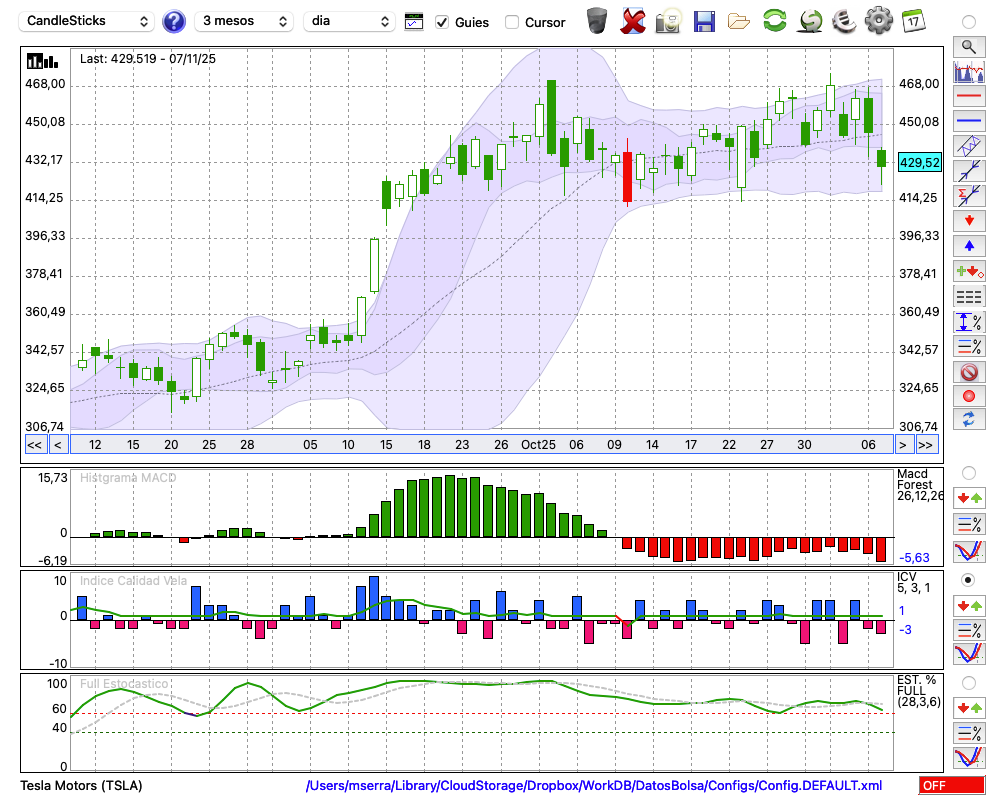Click the green refresh arrows icon
This screenshot has width=1000, height=800.
774,21
